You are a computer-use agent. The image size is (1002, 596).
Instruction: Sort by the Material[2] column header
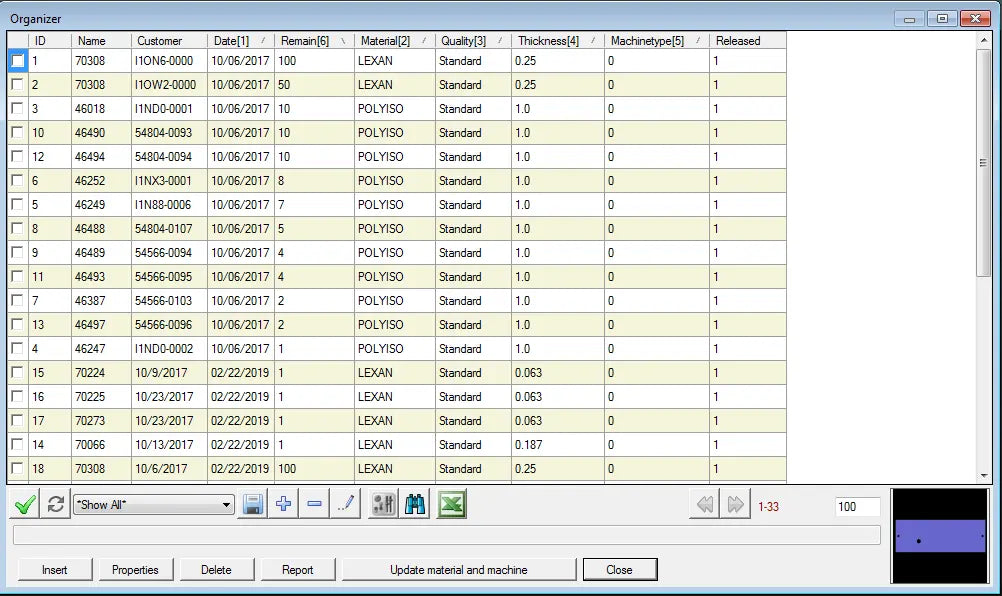click(393, 41)
